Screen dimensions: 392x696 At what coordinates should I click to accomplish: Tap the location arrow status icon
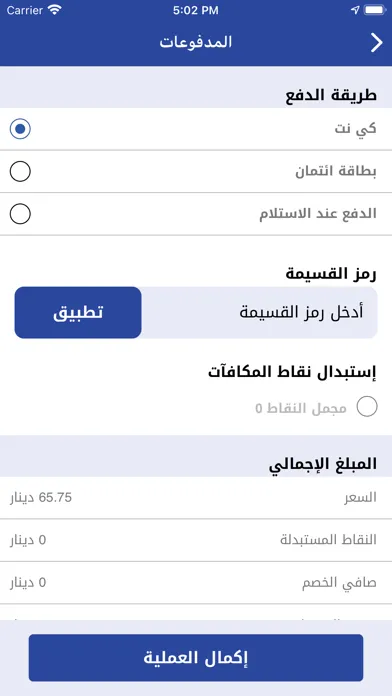355,10
